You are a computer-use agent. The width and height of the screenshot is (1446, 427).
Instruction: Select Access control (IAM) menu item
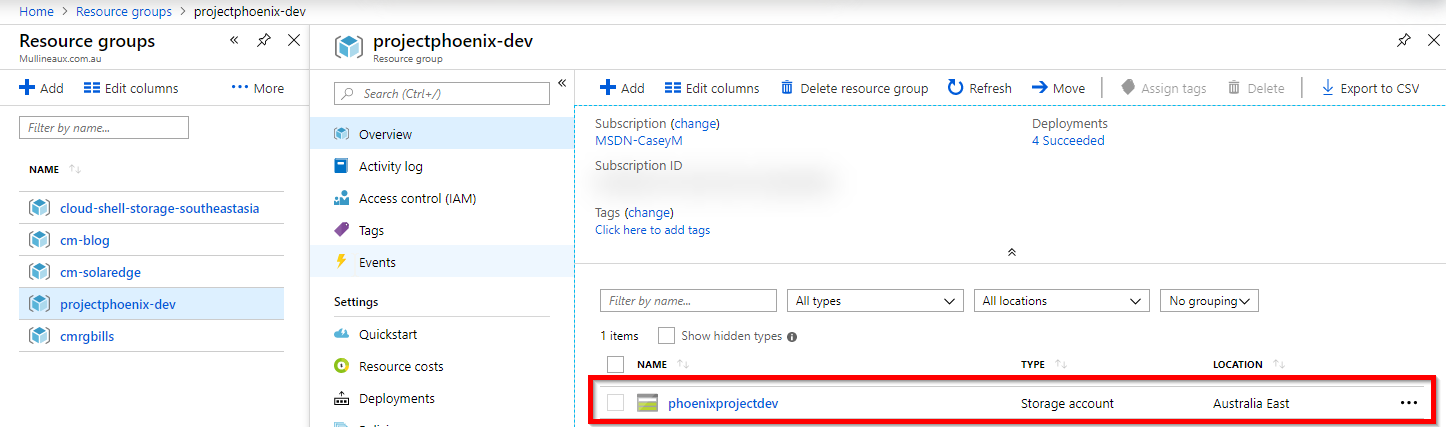point(417,198)
